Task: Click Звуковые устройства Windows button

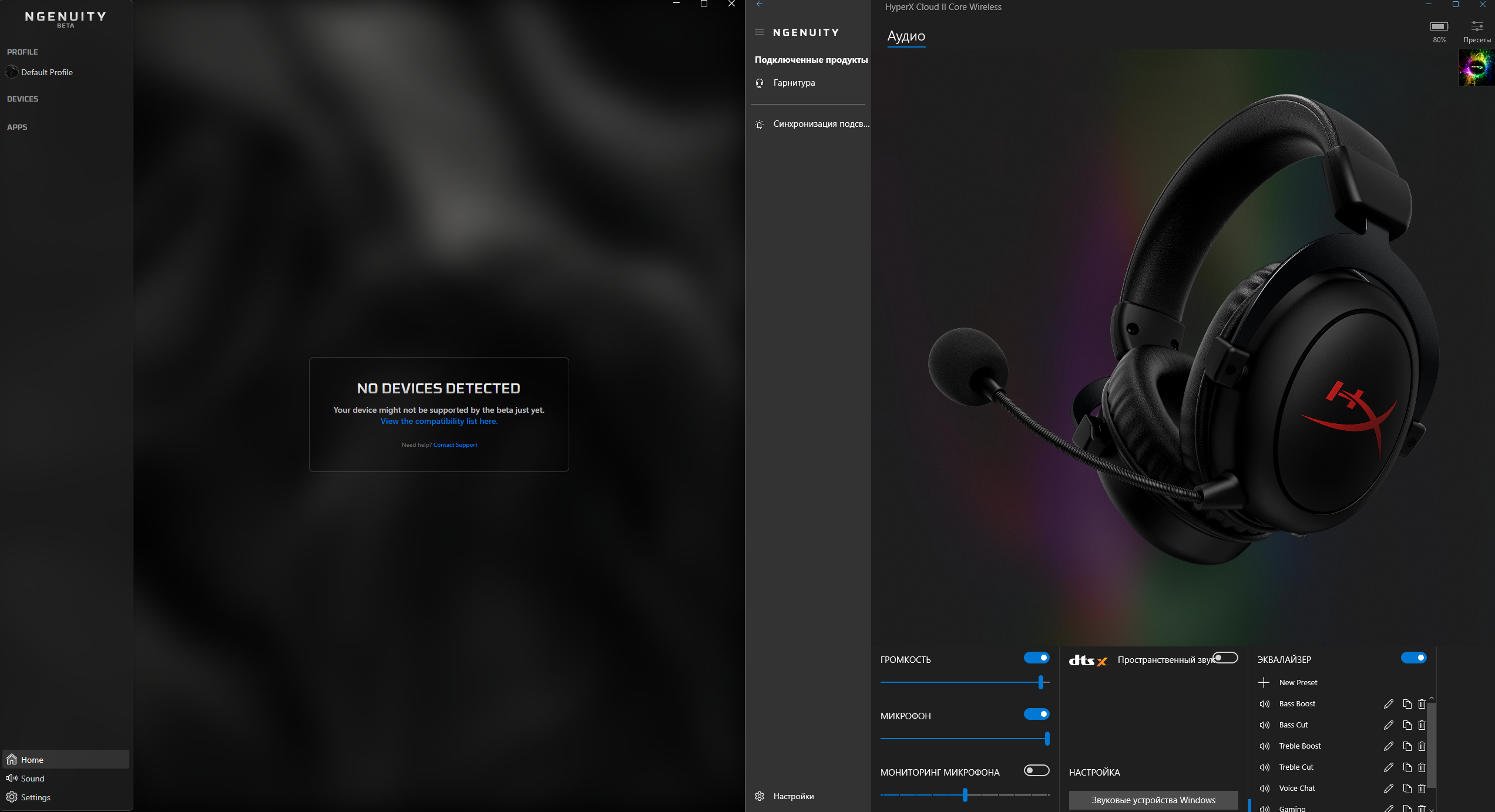Action: pos(1153,800)
